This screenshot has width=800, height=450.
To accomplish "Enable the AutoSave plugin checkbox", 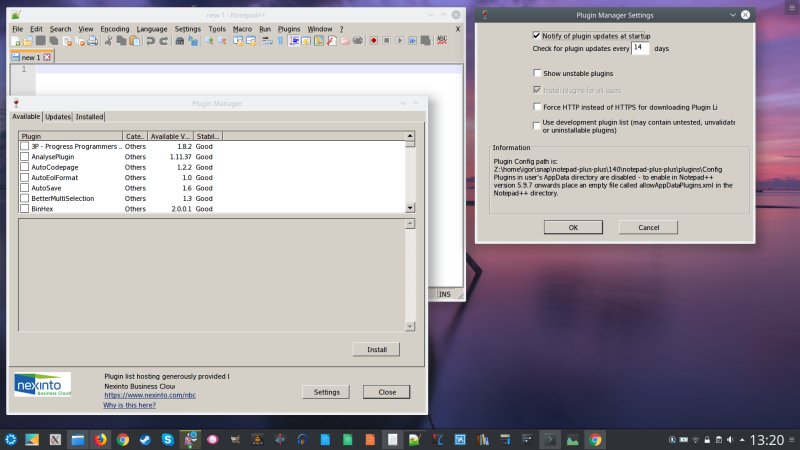I will coord(24,188).
